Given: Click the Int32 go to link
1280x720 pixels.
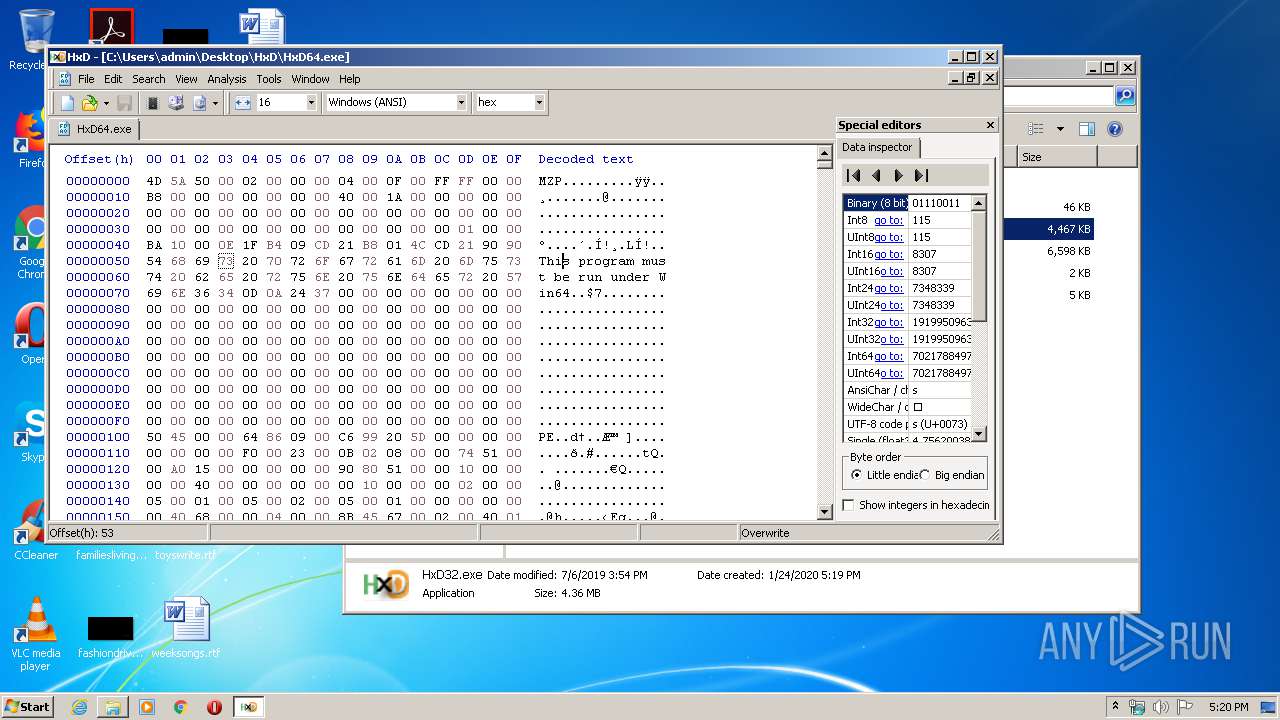Looking at the screenshot, I should [889, 322].
